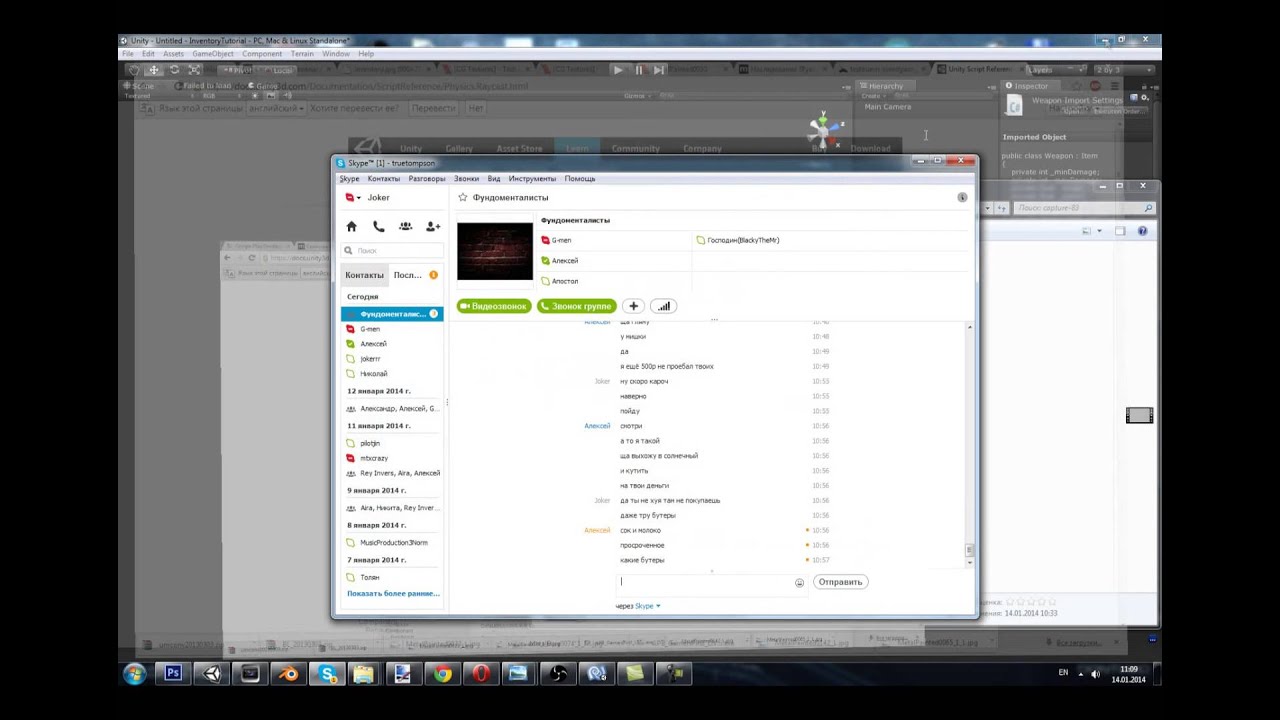Start Видеозвонок video call
This screenshot has width=1280, height=720.
pyautogui.click(x=493, y=306)
